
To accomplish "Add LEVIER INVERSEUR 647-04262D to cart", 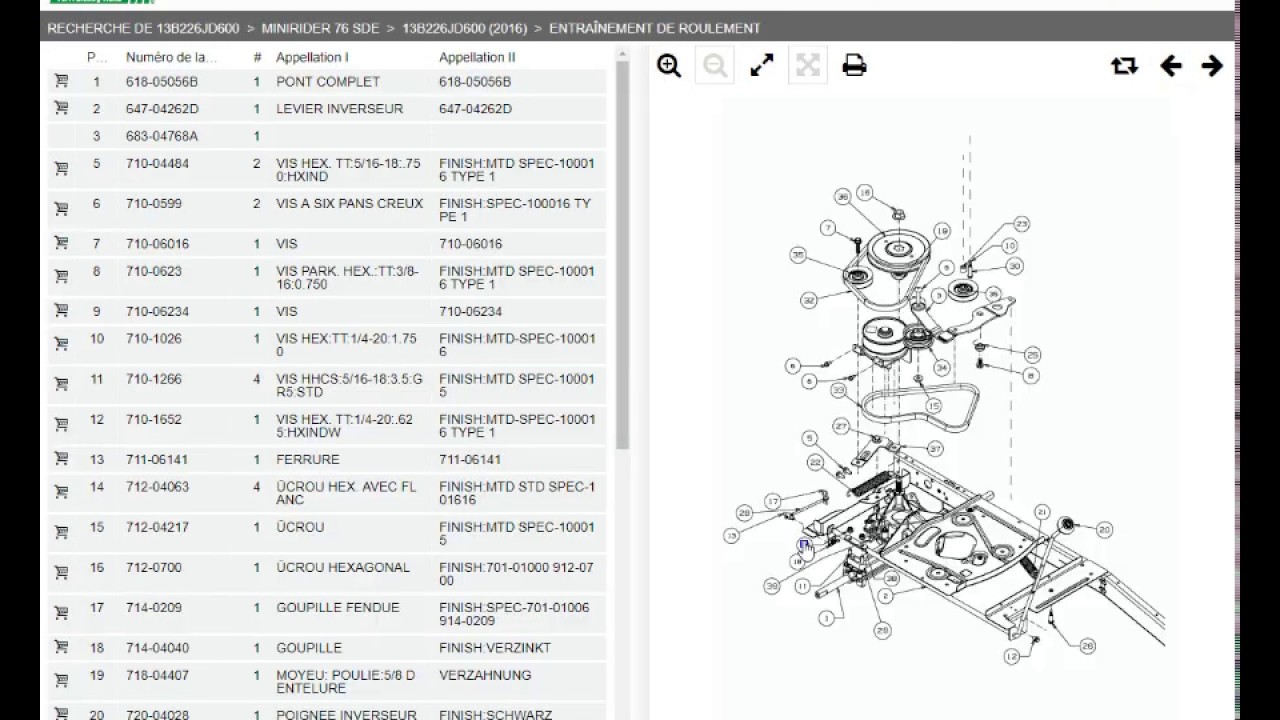I will (x=61, y=108).
